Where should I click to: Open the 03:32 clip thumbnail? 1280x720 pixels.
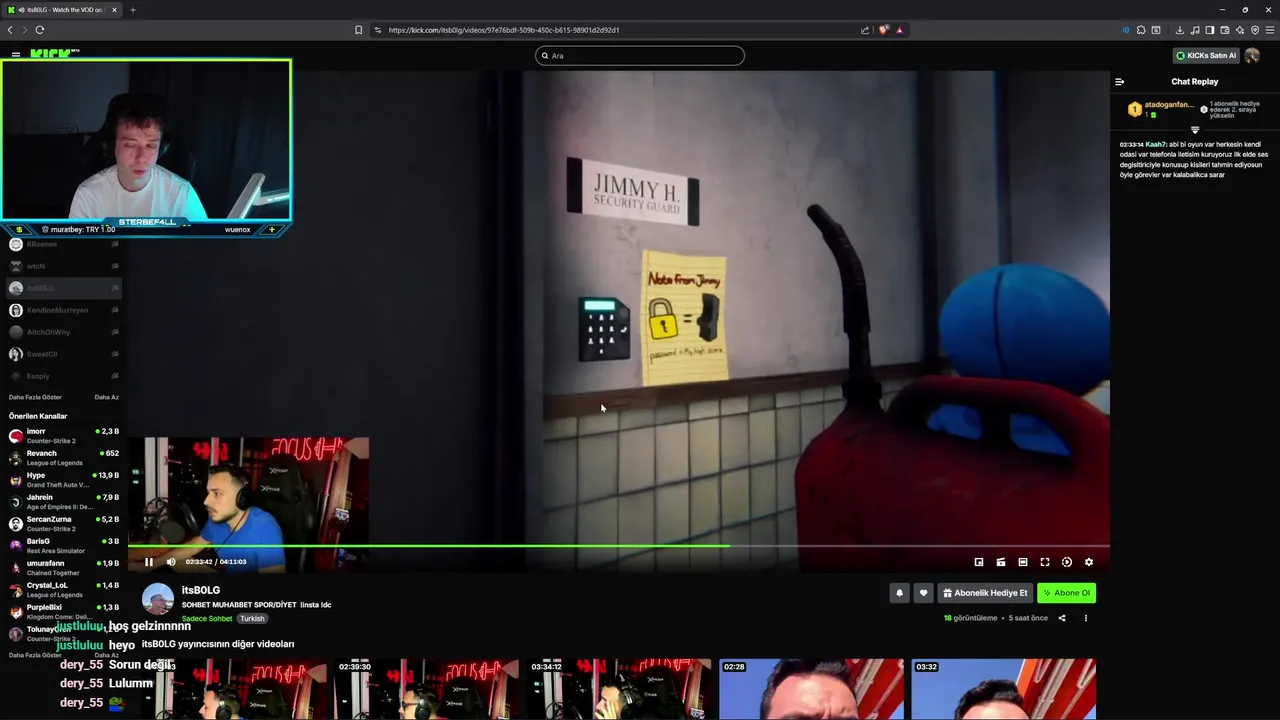(x=1003, y=689)
